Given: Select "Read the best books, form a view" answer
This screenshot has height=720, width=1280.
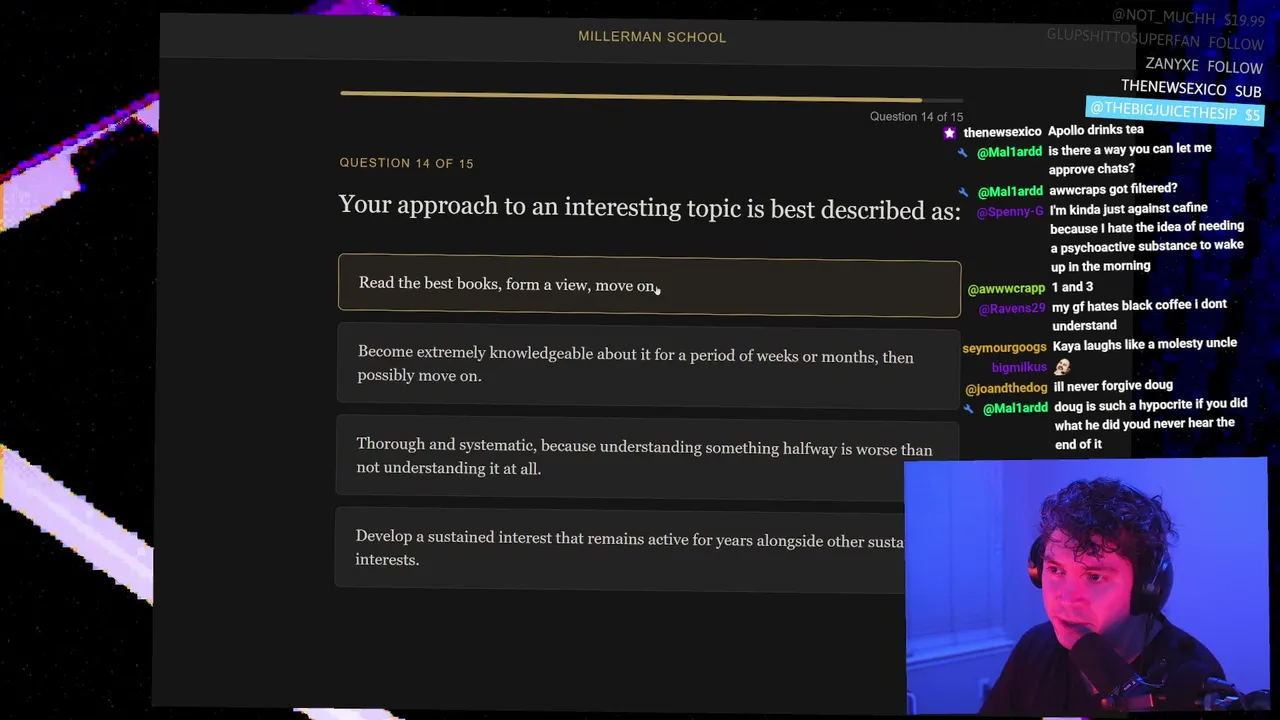Looking at the screenshot, I should click(x=649, y=286).
